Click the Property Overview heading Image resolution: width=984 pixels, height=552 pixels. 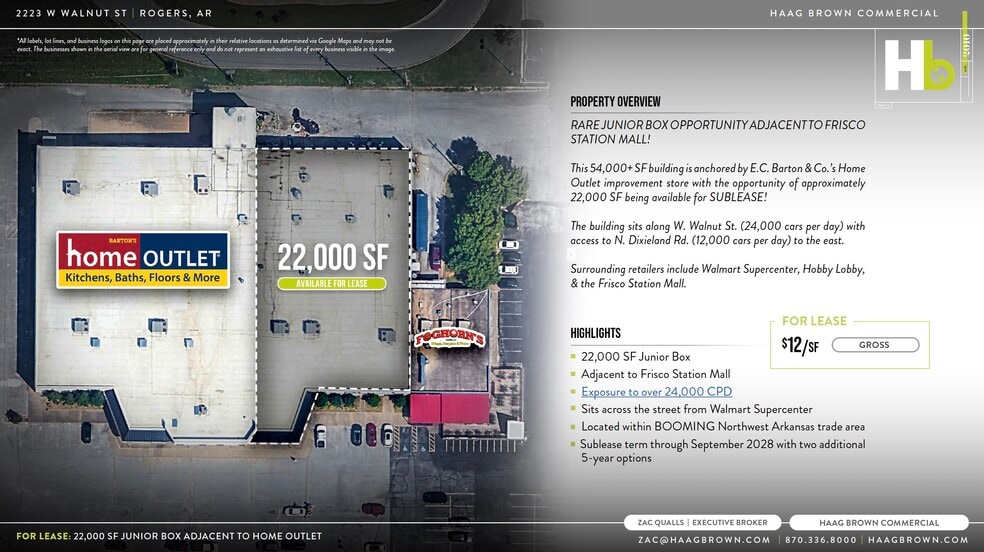pos(615,102)
